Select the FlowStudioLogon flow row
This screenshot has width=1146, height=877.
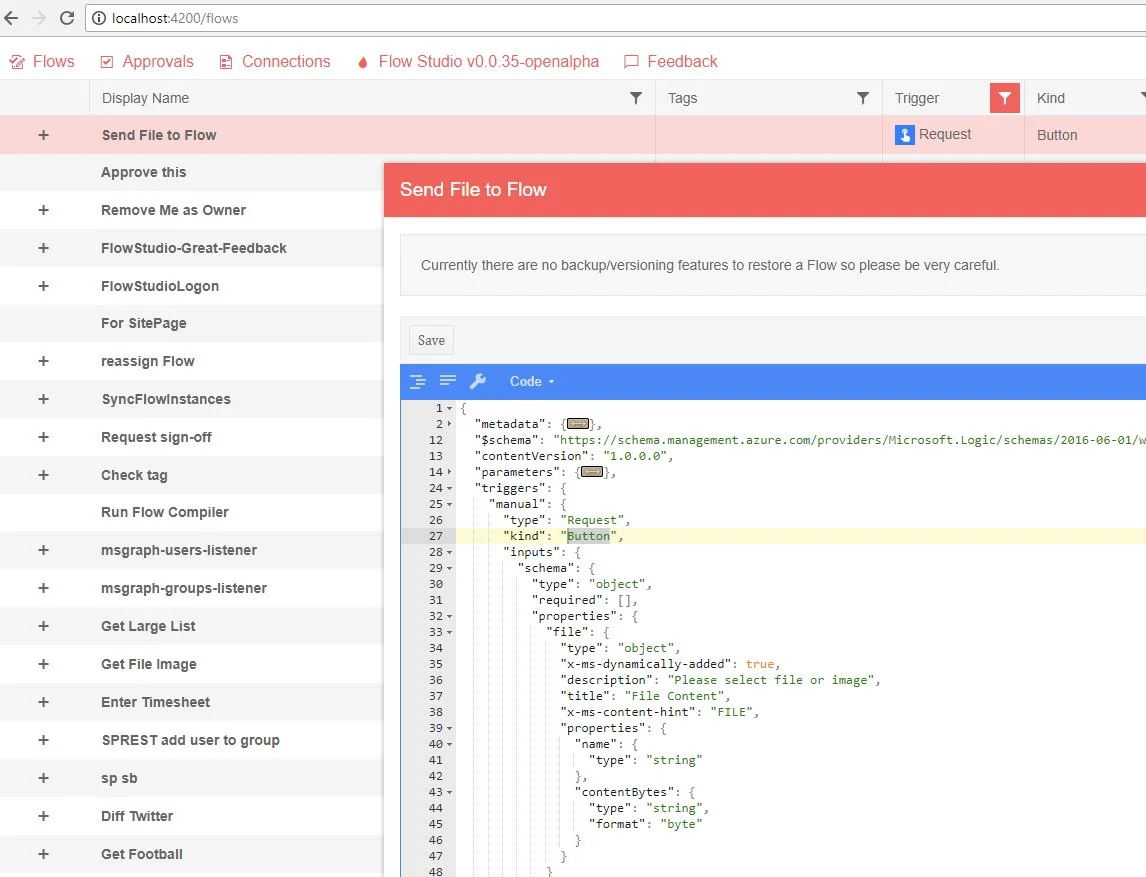(x=160, y=286)
